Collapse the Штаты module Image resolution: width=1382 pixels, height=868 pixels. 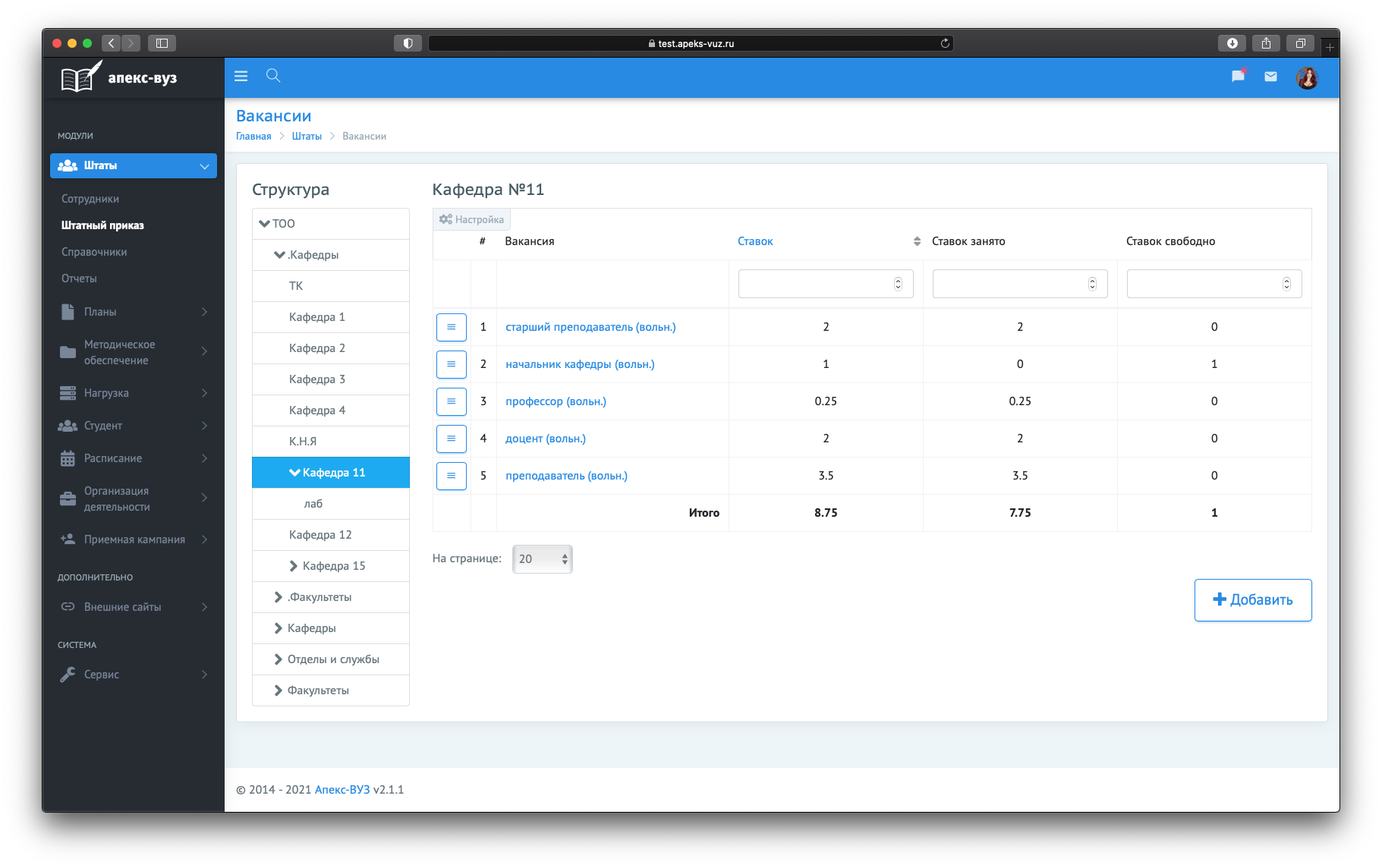click(x=134, y=165)
